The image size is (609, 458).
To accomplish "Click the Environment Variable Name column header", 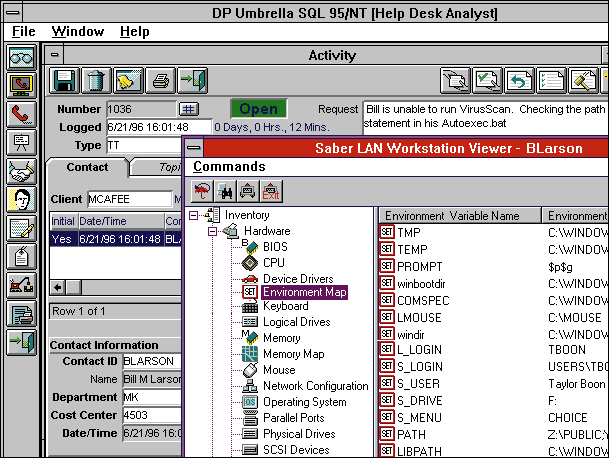I will pyautogui.click(x=460, y=216).
